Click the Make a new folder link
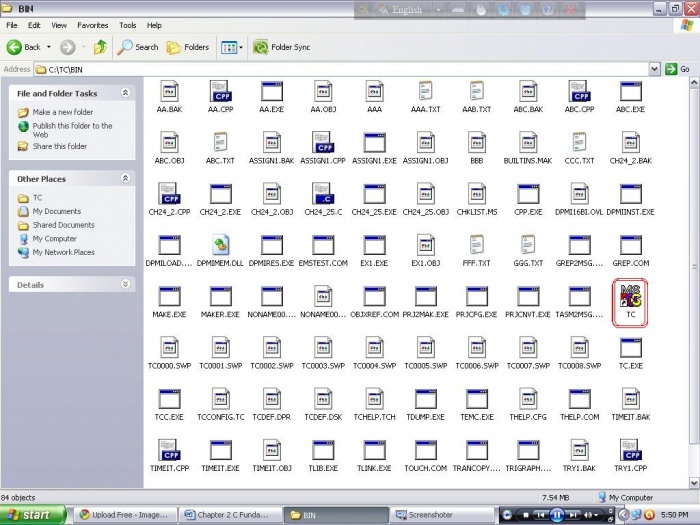Image resolution: width=700 pixels, height=525 pixels. click(62, 112)
